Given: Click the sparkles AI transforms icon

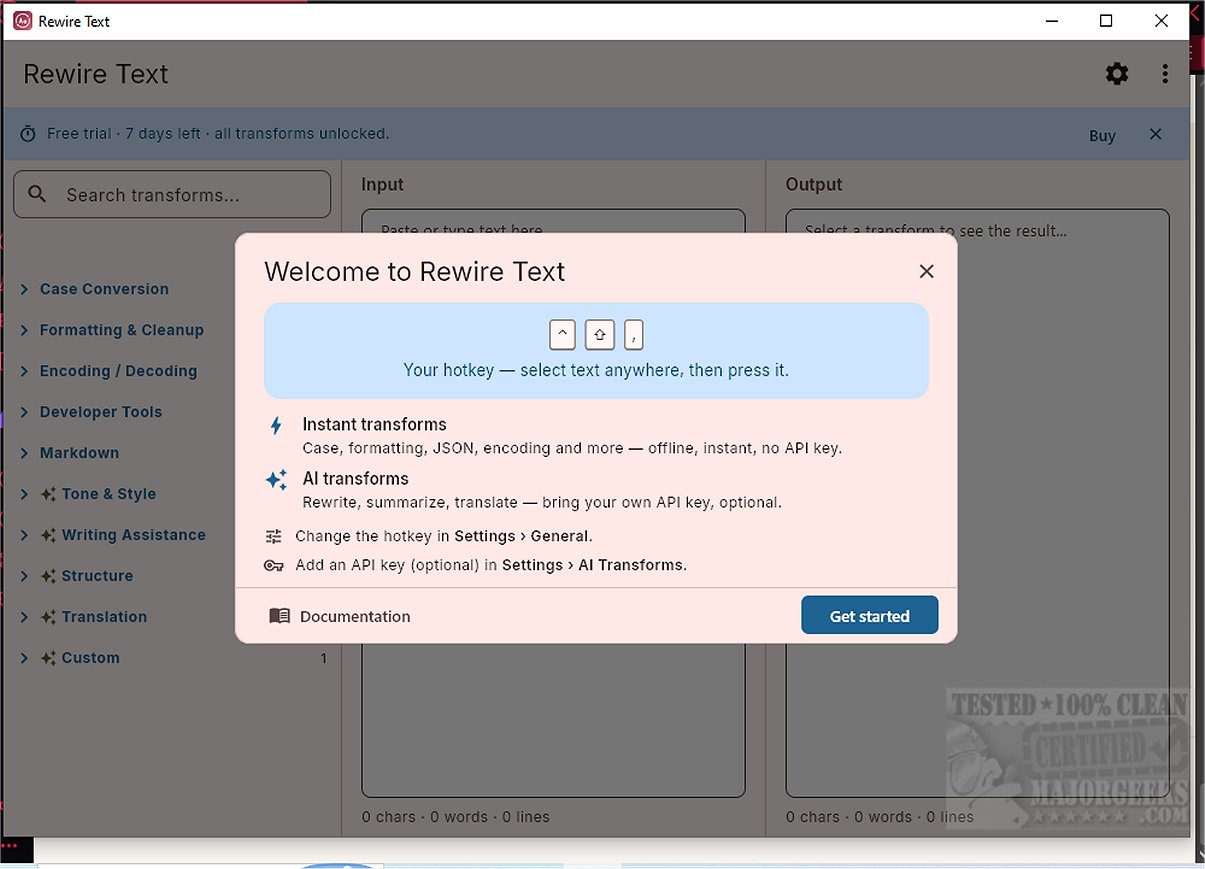Looking at the screenshot, I should tap(276, 479).
